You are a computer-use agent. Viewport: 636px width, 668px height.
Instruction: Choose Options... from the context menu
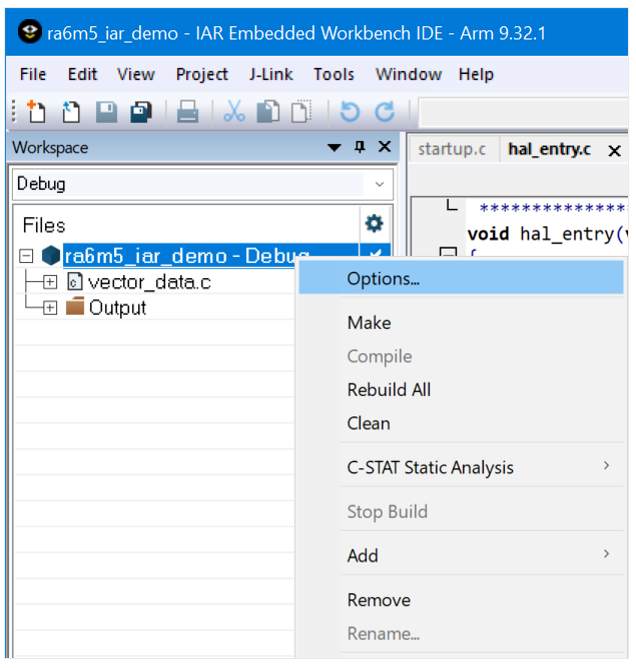coord(461,279)
